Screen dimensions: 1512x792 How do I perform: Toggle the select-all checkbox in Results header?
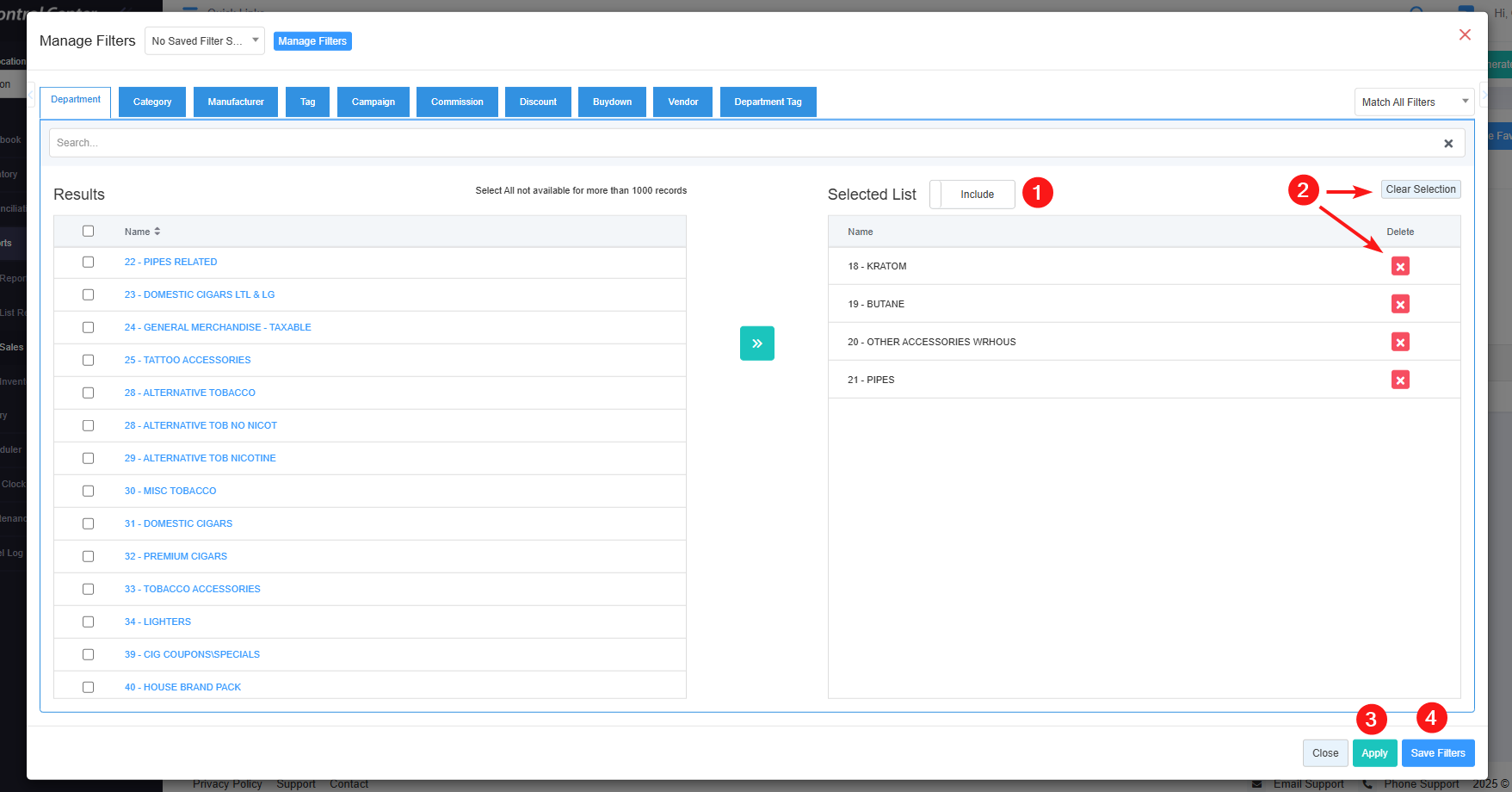pyautogui.click(x=88, y=231)
